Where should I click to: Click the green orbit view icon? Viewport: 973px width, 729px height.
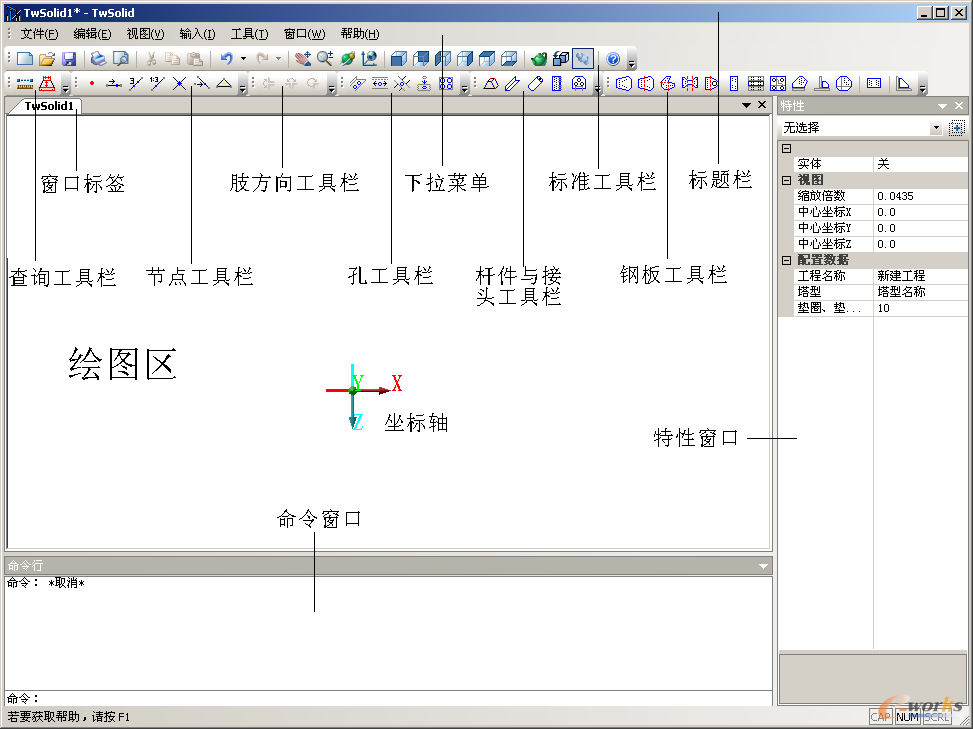pos(347,59)
